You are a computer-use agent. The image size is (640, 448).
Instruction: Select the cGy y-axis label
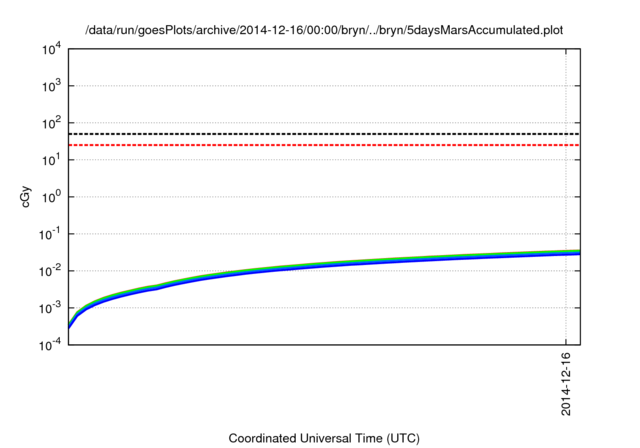click(x=25, y=197)
